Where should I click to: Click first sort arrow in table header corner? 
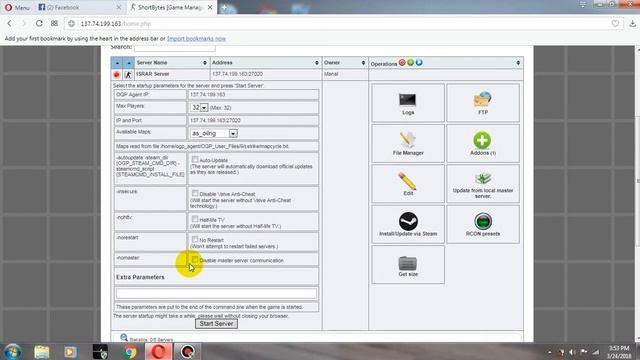coord(117,63)
